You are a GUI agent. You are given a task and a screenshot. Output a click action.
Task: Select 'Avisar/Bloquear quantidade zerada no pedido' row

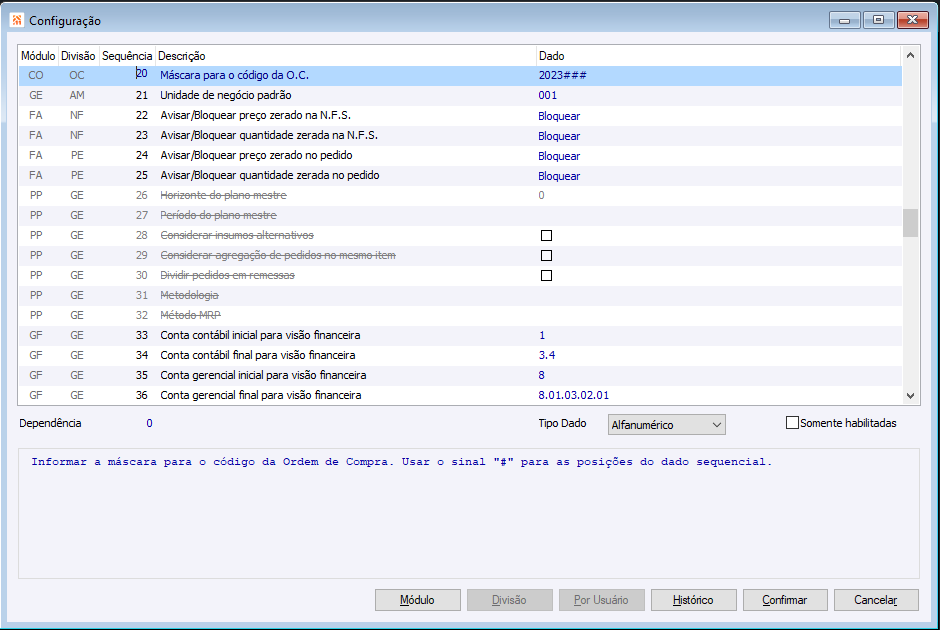tap(460, 176)
